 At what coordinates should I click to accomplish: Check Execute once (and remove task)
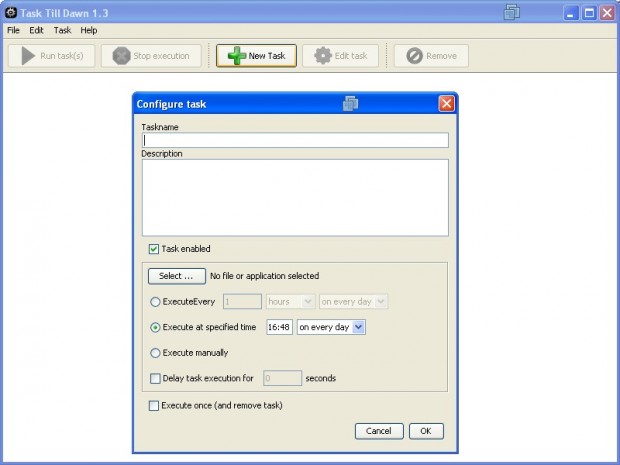tap(154, 405)
